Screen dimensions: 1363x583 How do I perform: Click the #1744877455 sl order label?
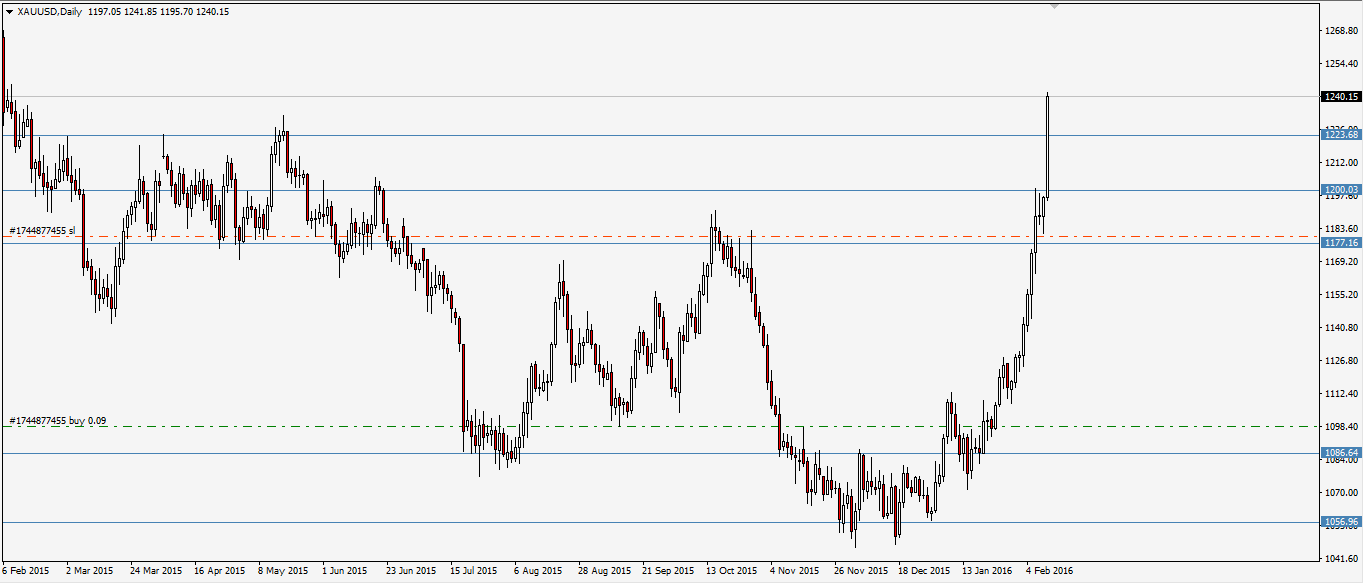click(x=42, y=231)
